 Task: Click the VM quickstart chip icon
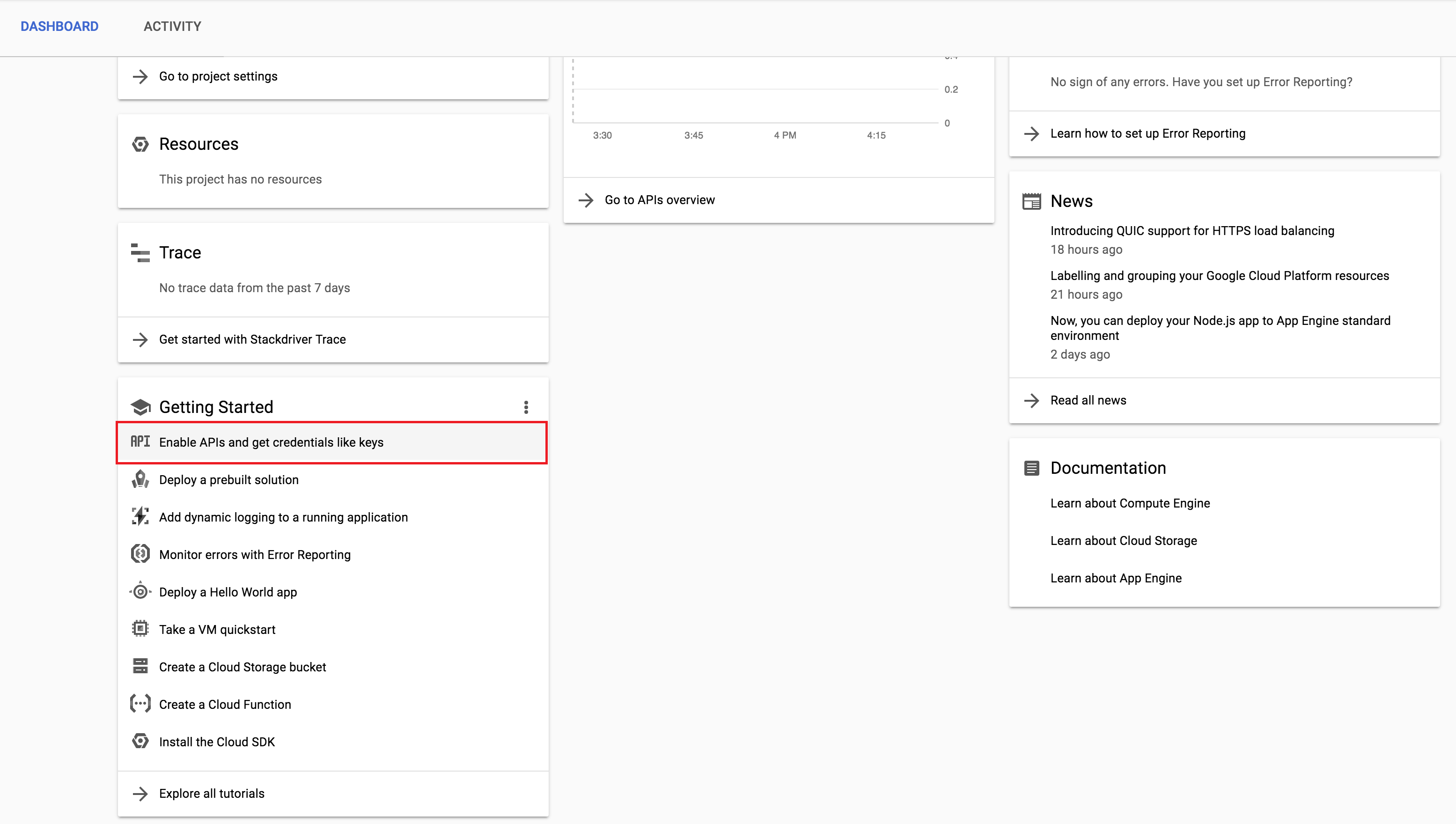pyautogui.click(x=140, y=629)
